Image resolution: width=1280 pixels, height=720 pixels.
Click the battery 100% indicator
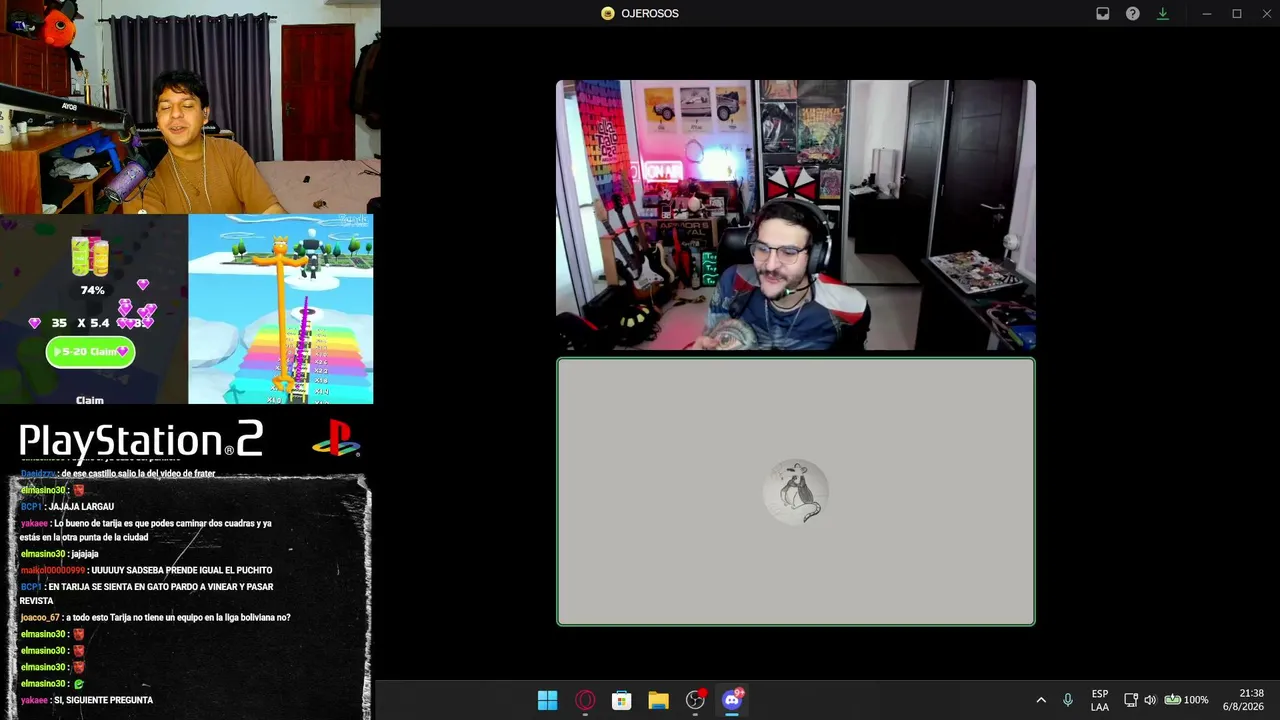coord(1186,700)
